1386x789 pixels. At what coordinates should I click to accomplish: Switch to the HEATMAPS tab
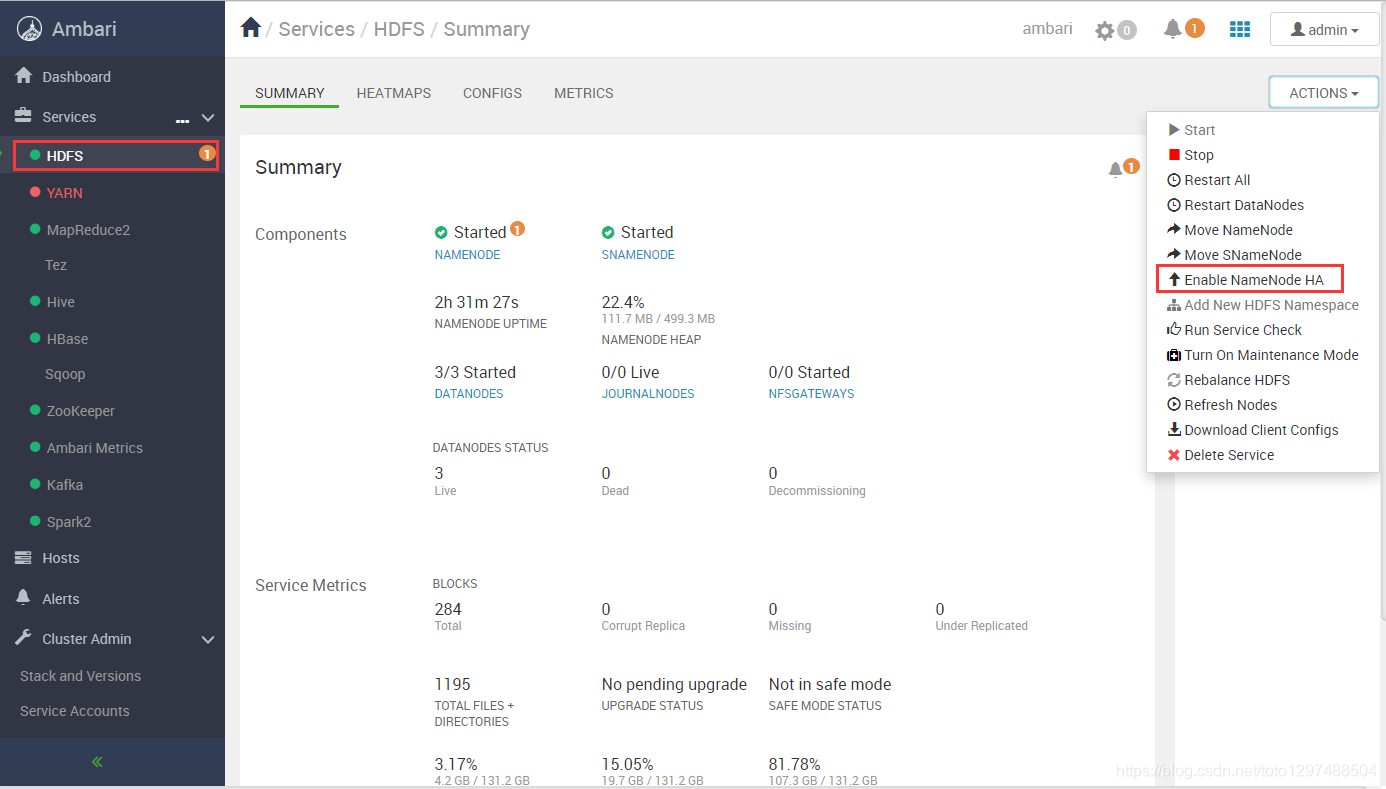coord(394,93)
